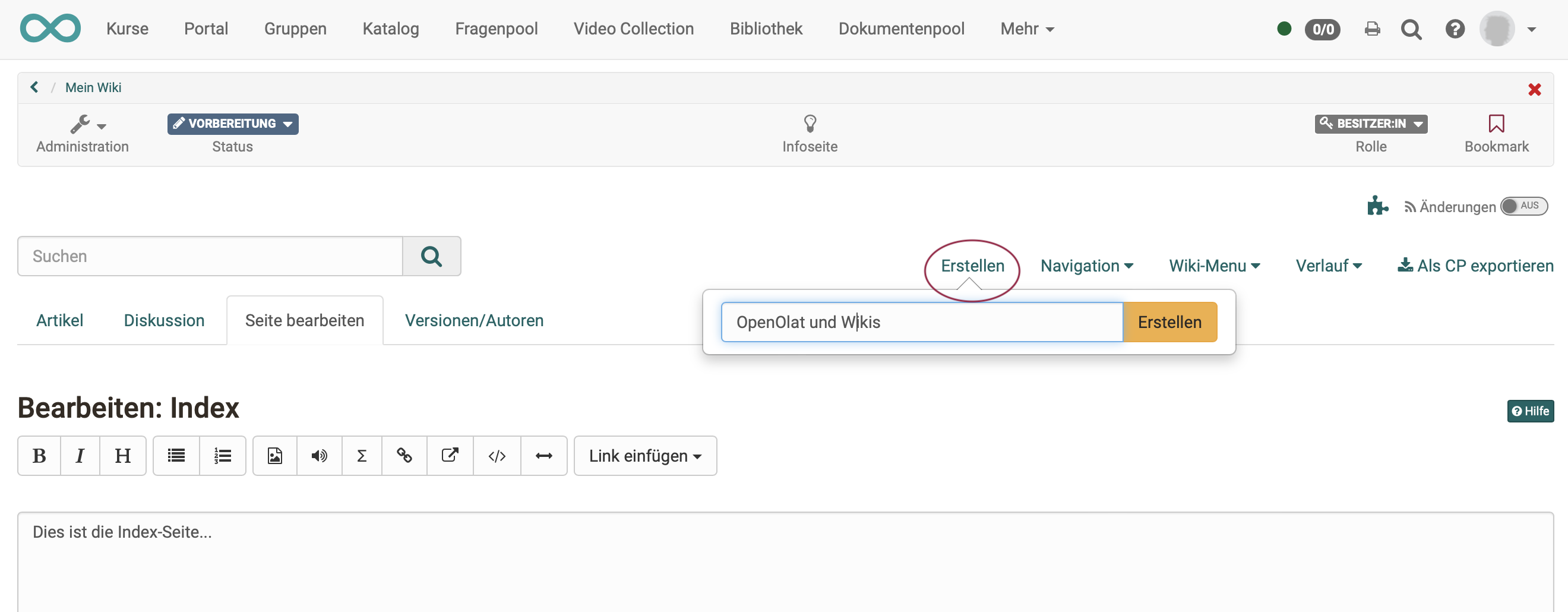Image resolution: width=1568 pixels, height=612 pixels.
Task: Bookmark this wiki
Action: point(1497,131)
